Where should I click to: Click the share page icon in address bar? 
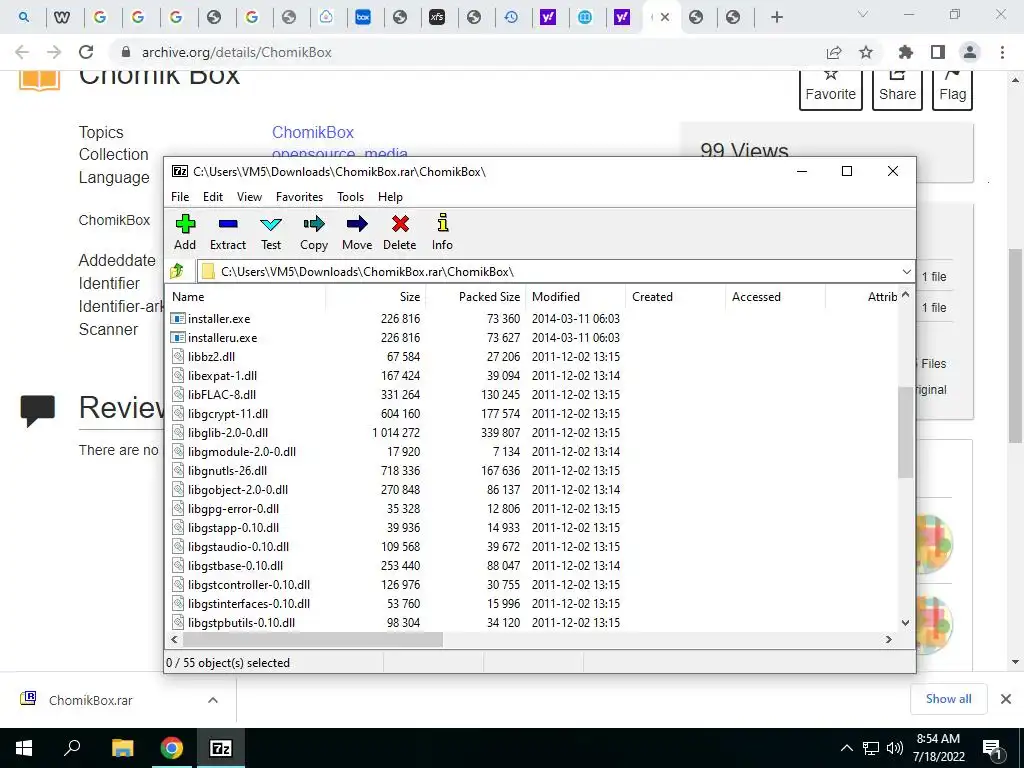(833, 52)
